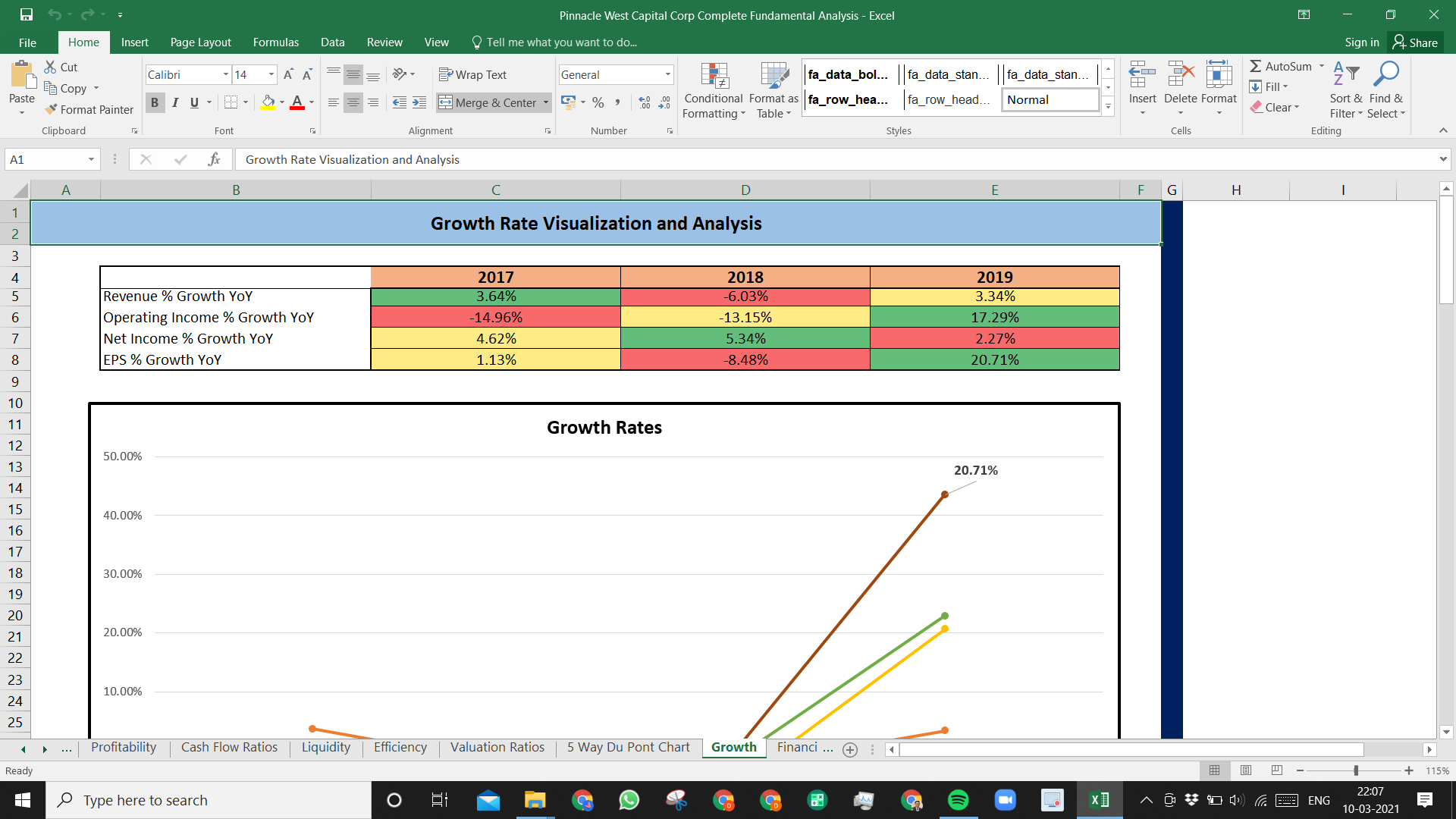Screen dimensions: 1456x819
Task: Click the Decrease Indent icon
Action: tap(400, 102)
